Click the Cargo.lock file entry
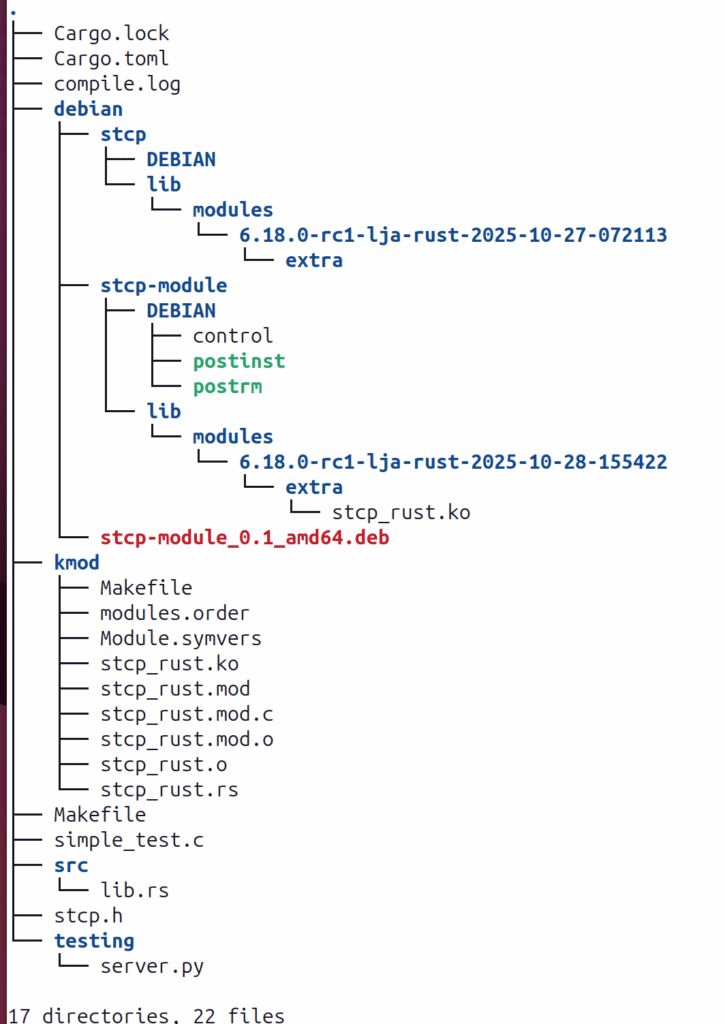Screen dimensions: 727x1024 111,33
